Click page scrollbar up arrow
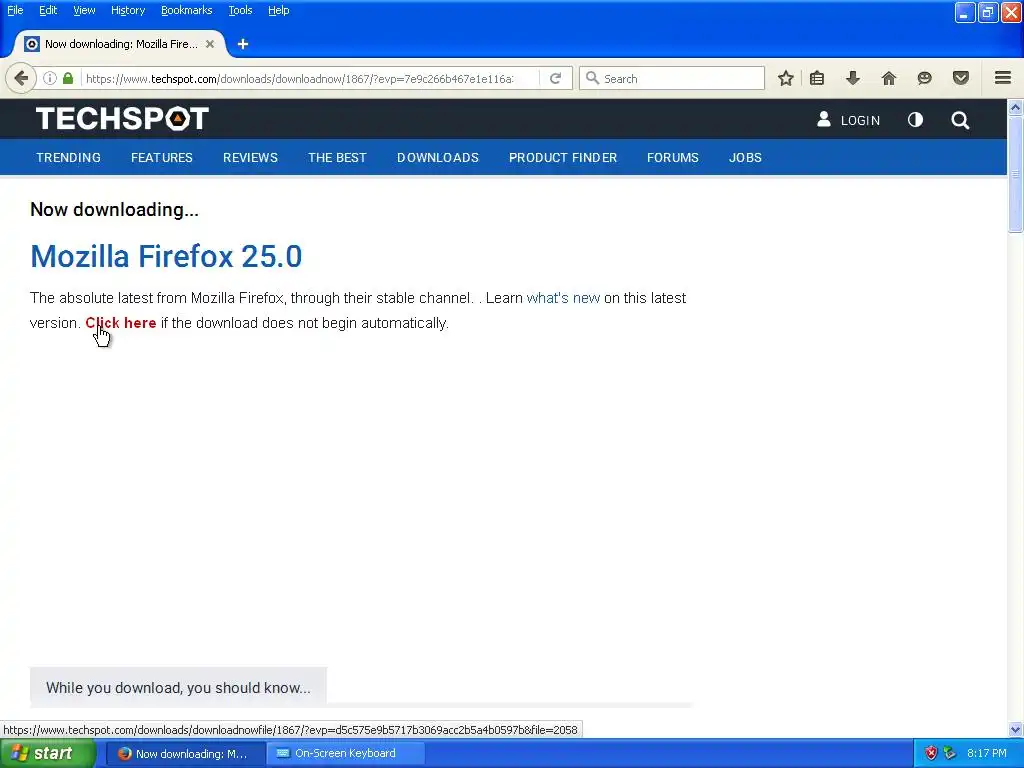This screenshot has height=768, width=1024. (x=1016, y=106)
